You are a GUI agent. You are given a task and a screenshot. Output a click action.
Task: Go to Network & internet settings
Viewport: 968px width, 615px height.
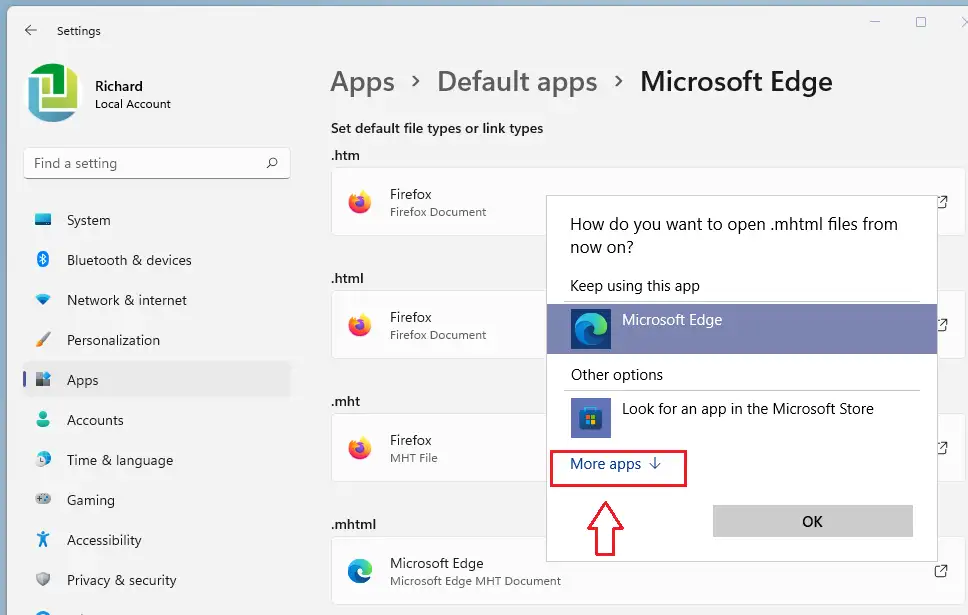point(127,300)
